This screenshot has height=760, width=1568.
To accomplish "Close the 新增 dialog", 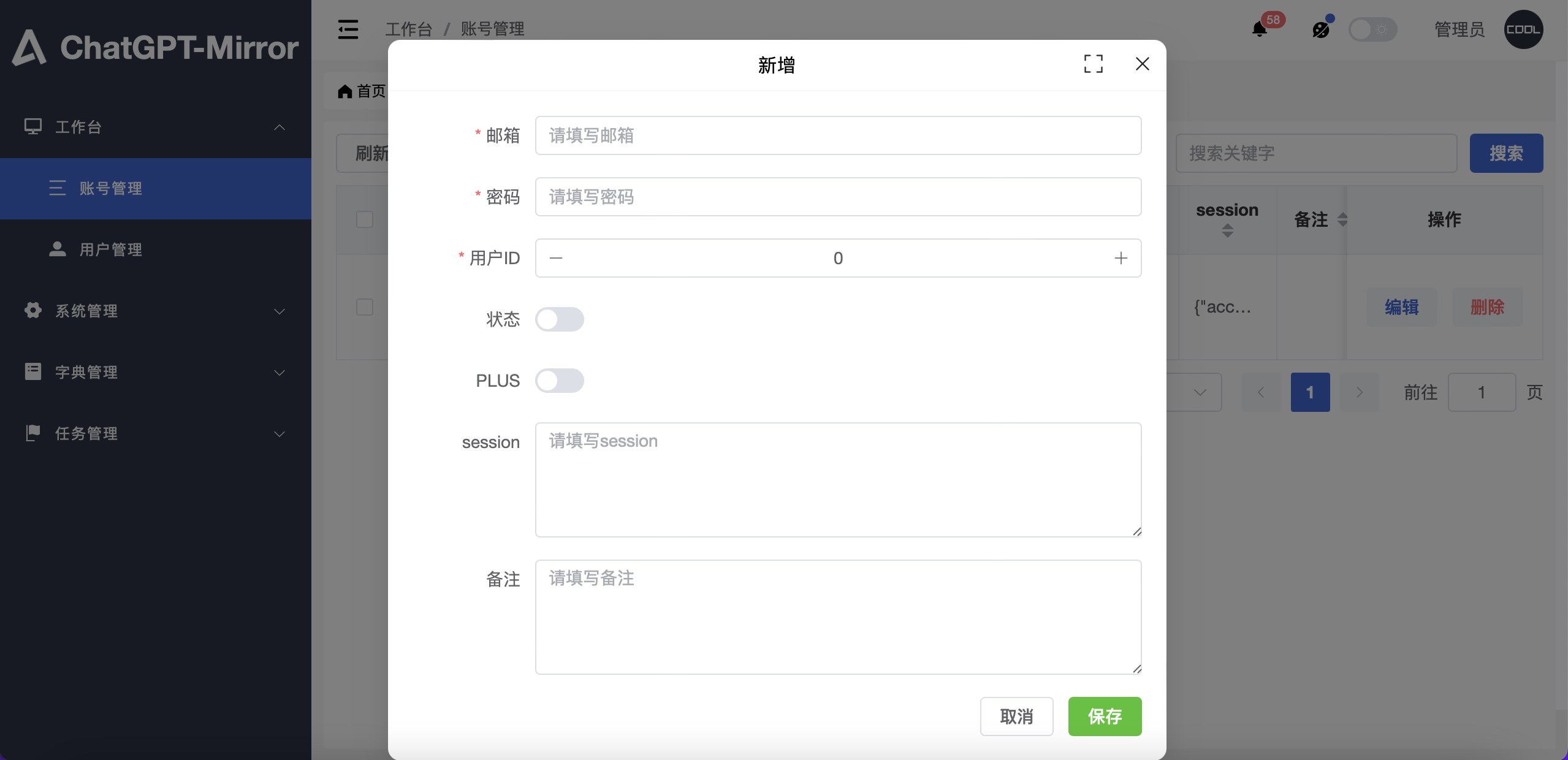I will pyautogui.click(x=1142, y=64).
